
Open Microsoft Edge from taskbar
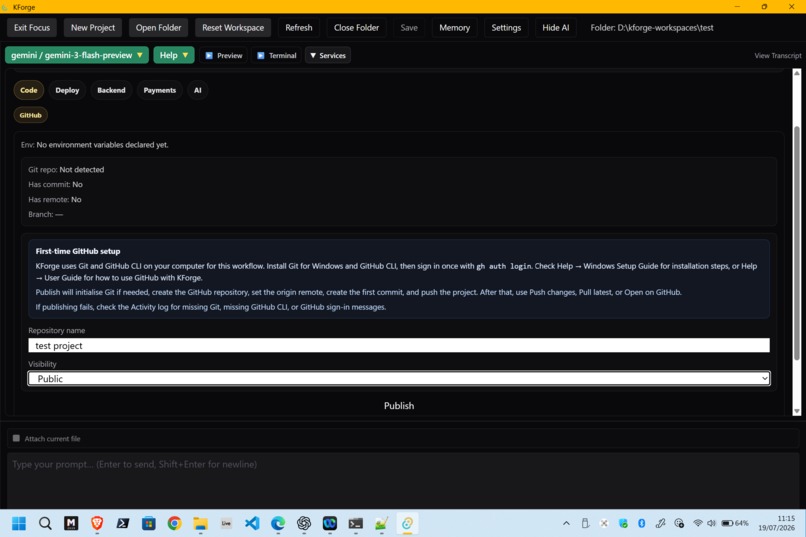[278, 523]
